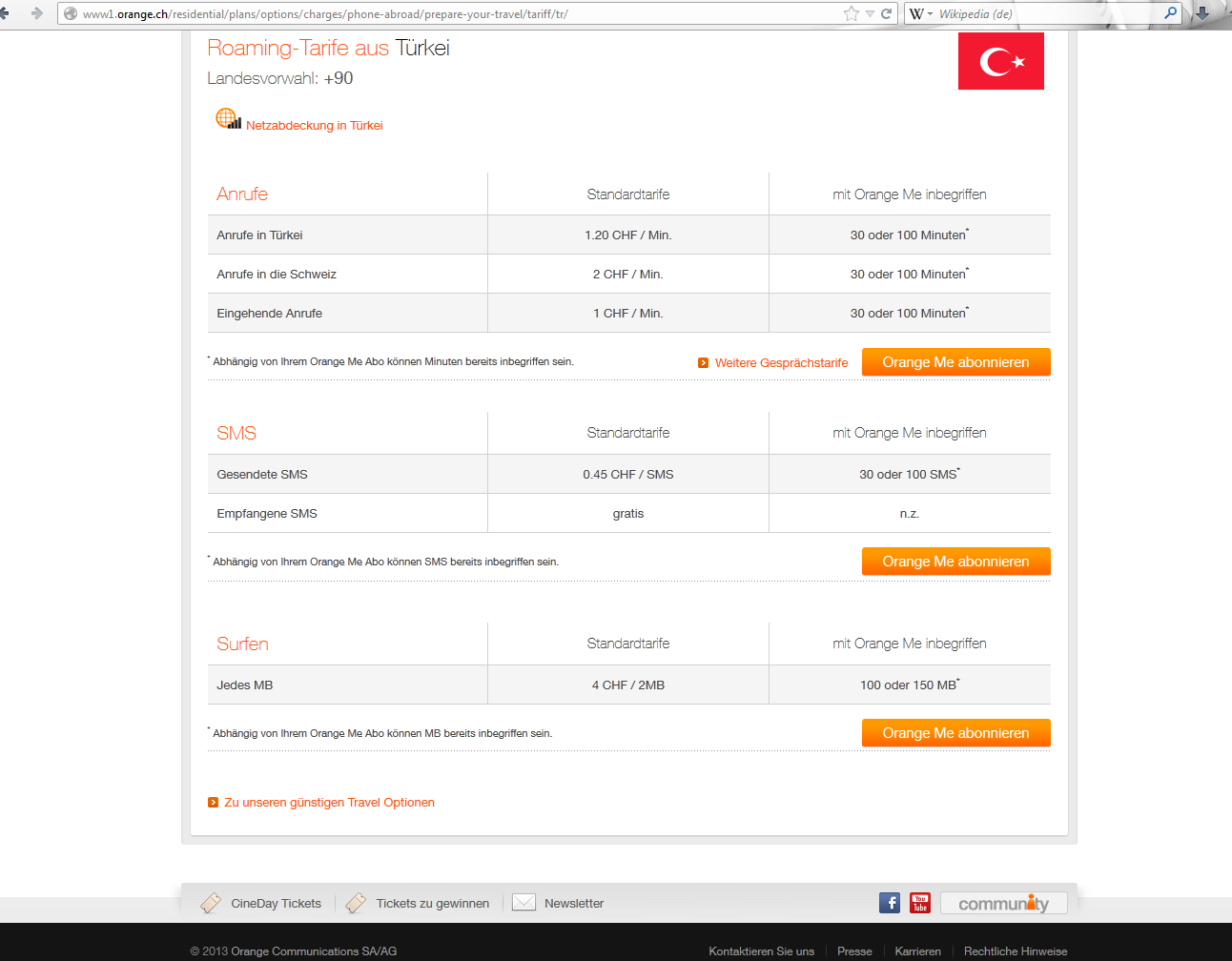Image resolution: width=1232 pixels, height=961 pixels.
Task: Click the 2013 Orange Communications SA/AG copyright text
Action: [x=294, y=951]
